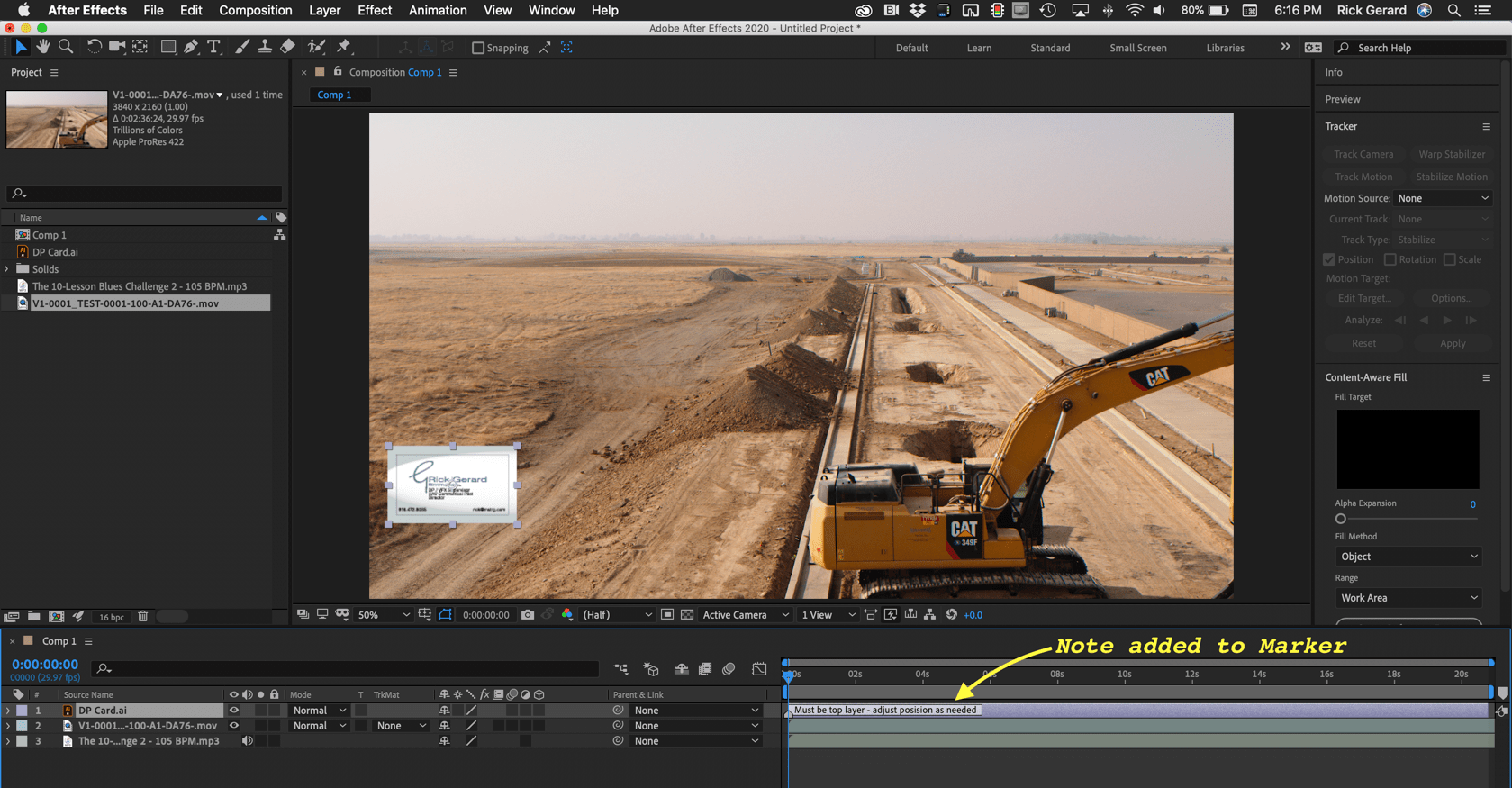
Task: Click the current time indicator in the timeline
Action: coord(789,675)
